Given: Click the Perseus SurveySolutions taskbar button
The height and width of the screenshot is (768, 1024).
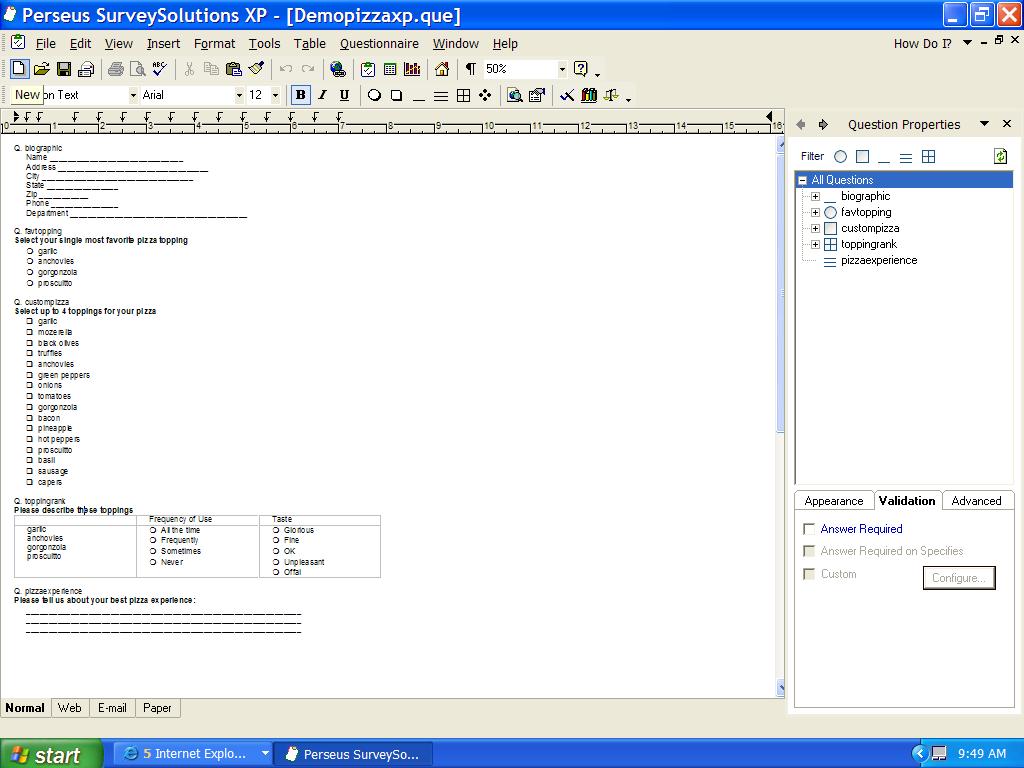Looking at the screenshot, I should (353, 754).
